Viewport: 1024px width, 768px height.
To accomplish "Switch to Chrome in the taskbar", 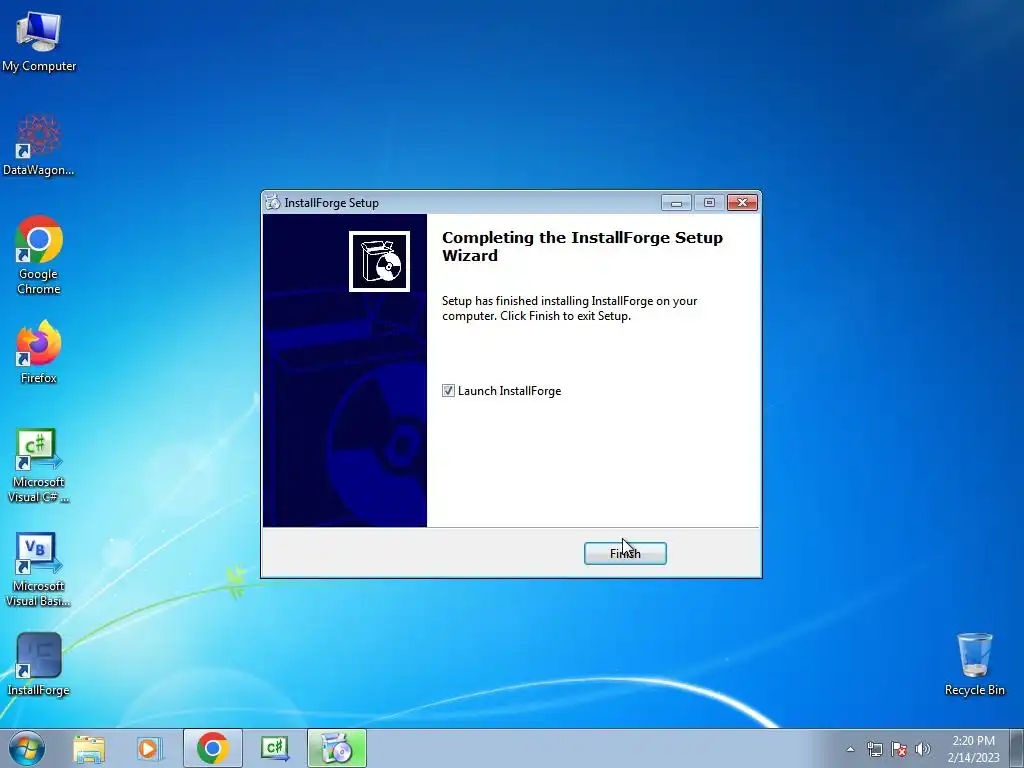I will pyautogui.click(x=213, y=748).
